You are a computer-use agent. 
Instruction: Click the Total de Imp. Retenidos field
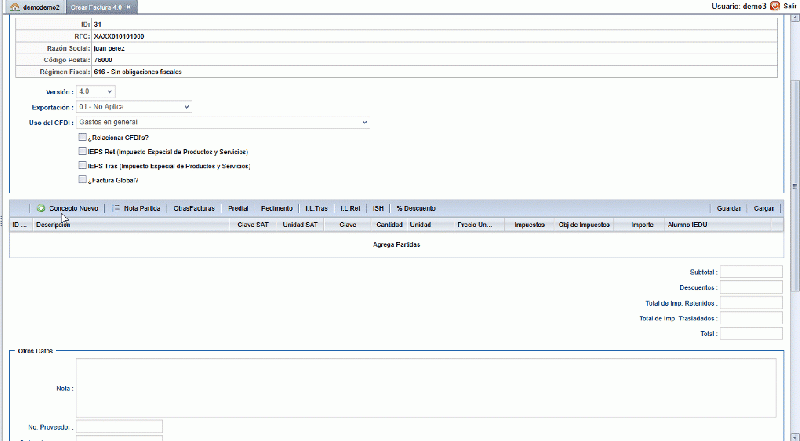point(751,303)
